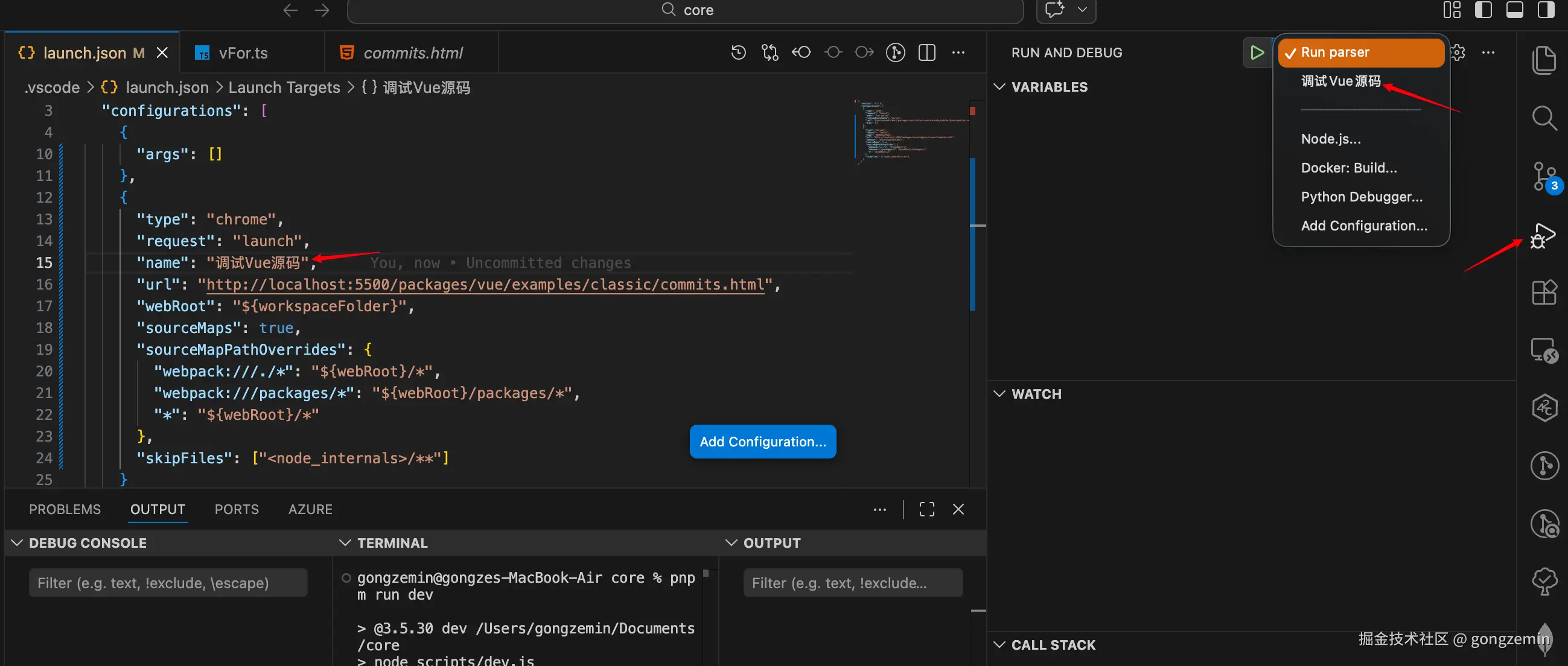Select the 调试Vue源码 configuration in dropdown
This screenshot has width=1568, height=666.
tap(1340, 81)
